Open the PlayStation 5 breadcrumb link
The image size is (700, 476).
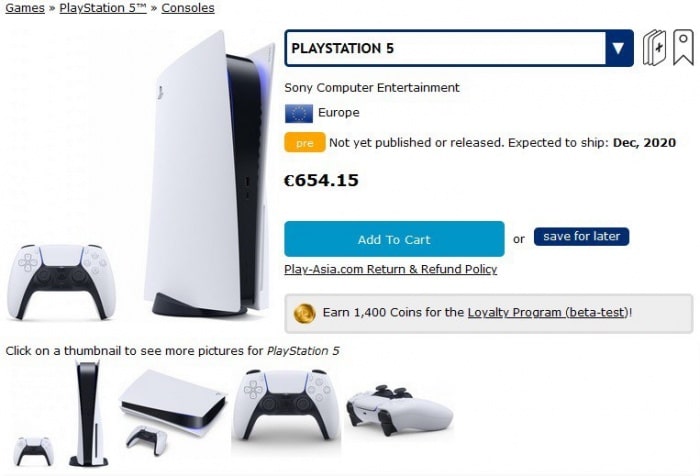[x=103, y=8]
